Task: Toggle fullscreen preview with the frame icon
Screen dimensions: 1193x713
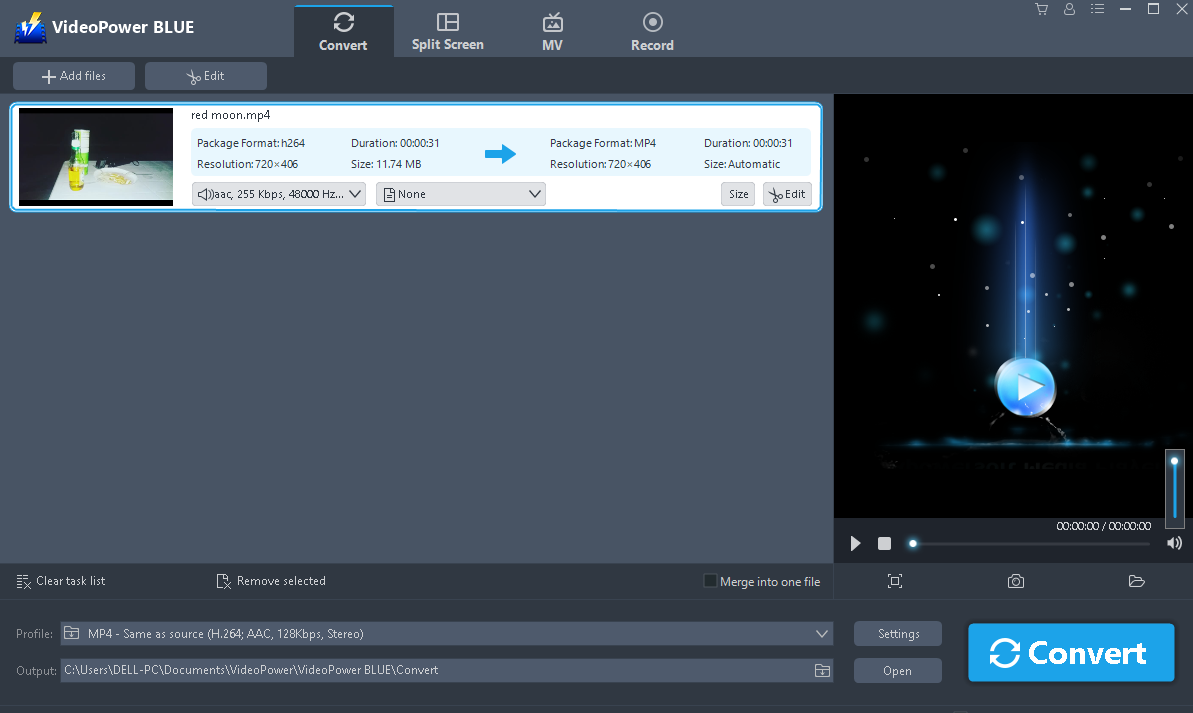Action: click(895, 581)
